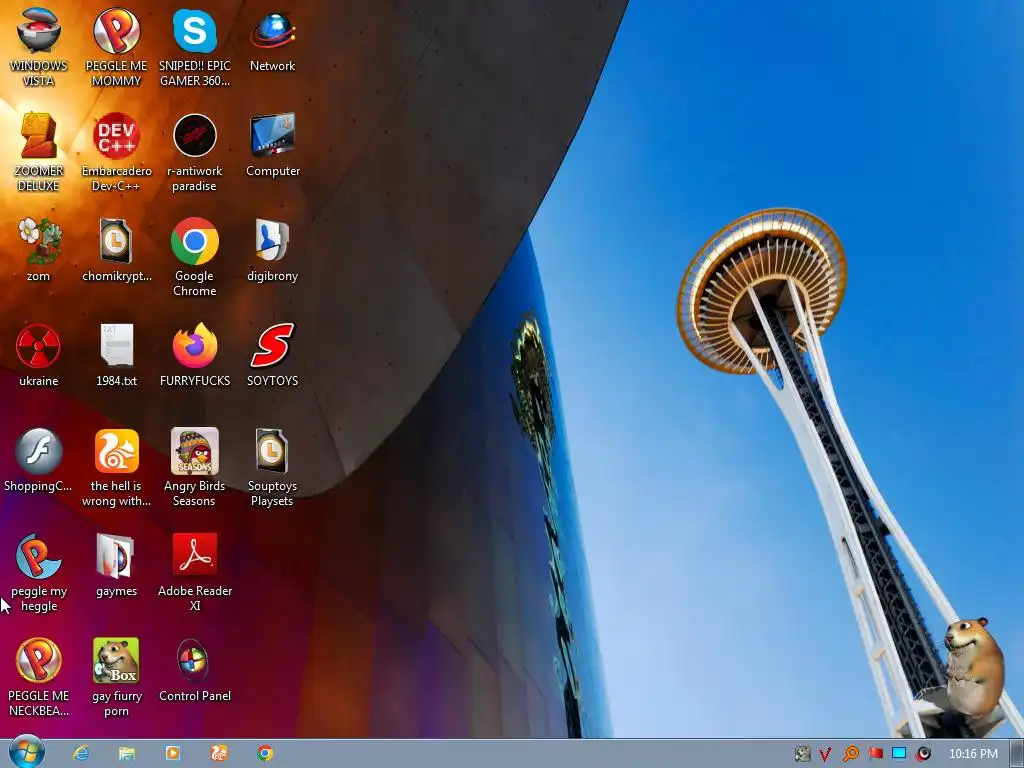Click the red V tray icon
The width and height of the screenshot is (1024, 768).
[x=825, y=754]
